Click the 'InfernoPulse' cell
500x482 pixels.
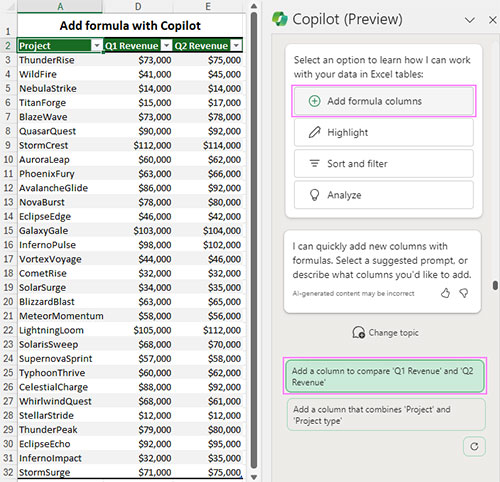(x=60, y=245)
